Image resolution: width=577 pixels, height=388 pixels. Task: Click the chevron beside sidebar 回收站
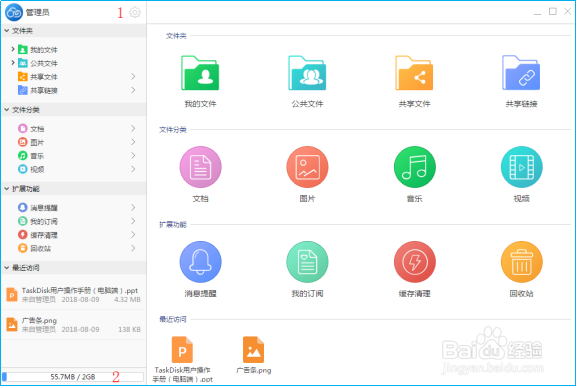tap(133, 248)
